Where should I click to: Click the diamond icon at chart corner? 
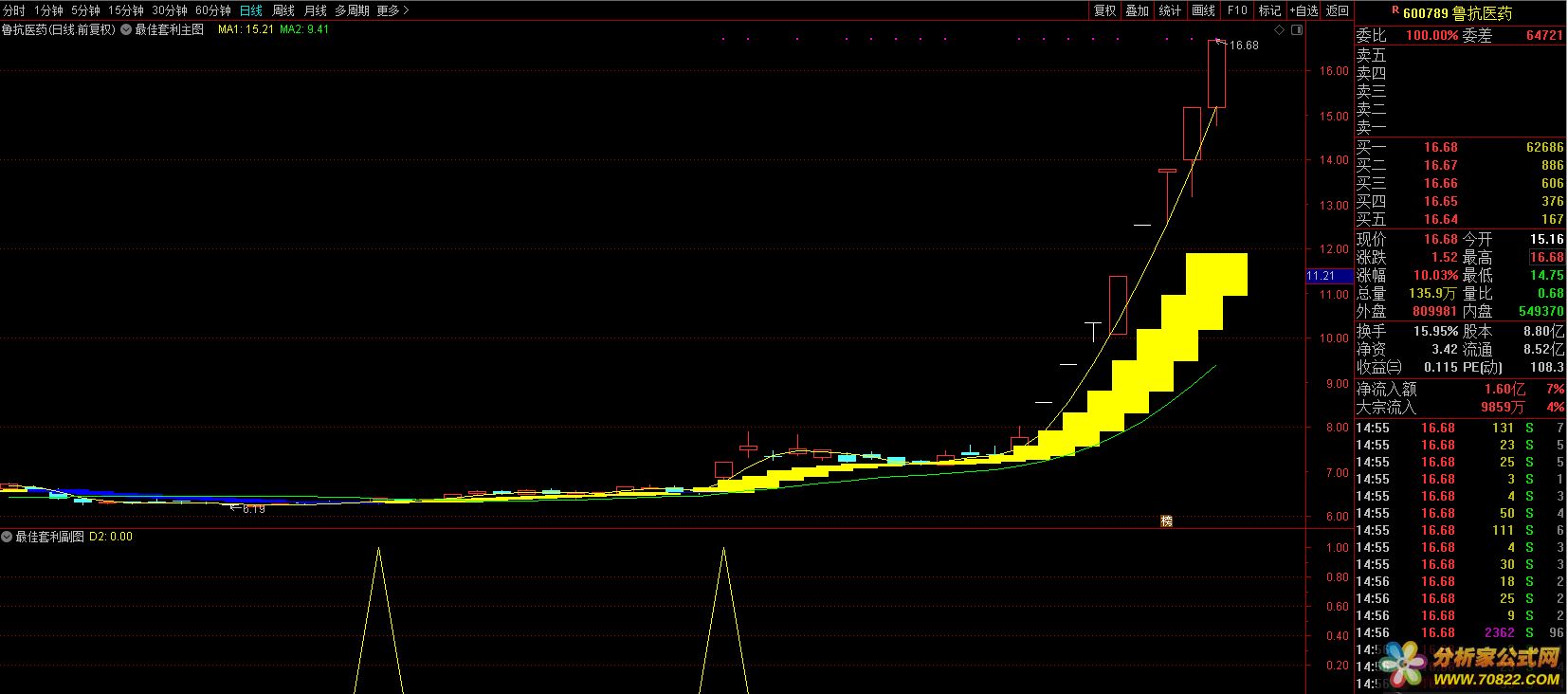coord(1280,30)
